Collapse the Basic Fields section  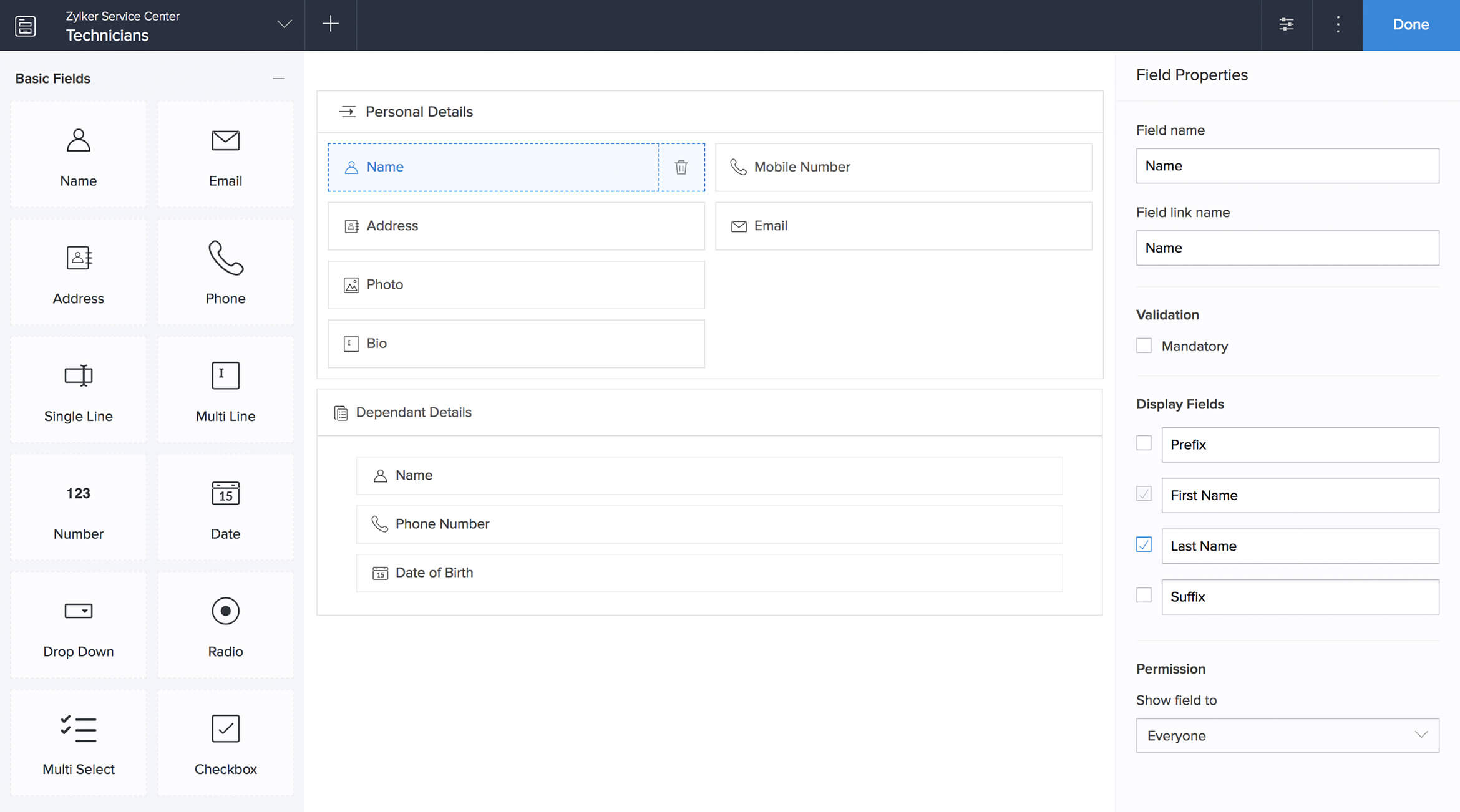coord(278,79)
